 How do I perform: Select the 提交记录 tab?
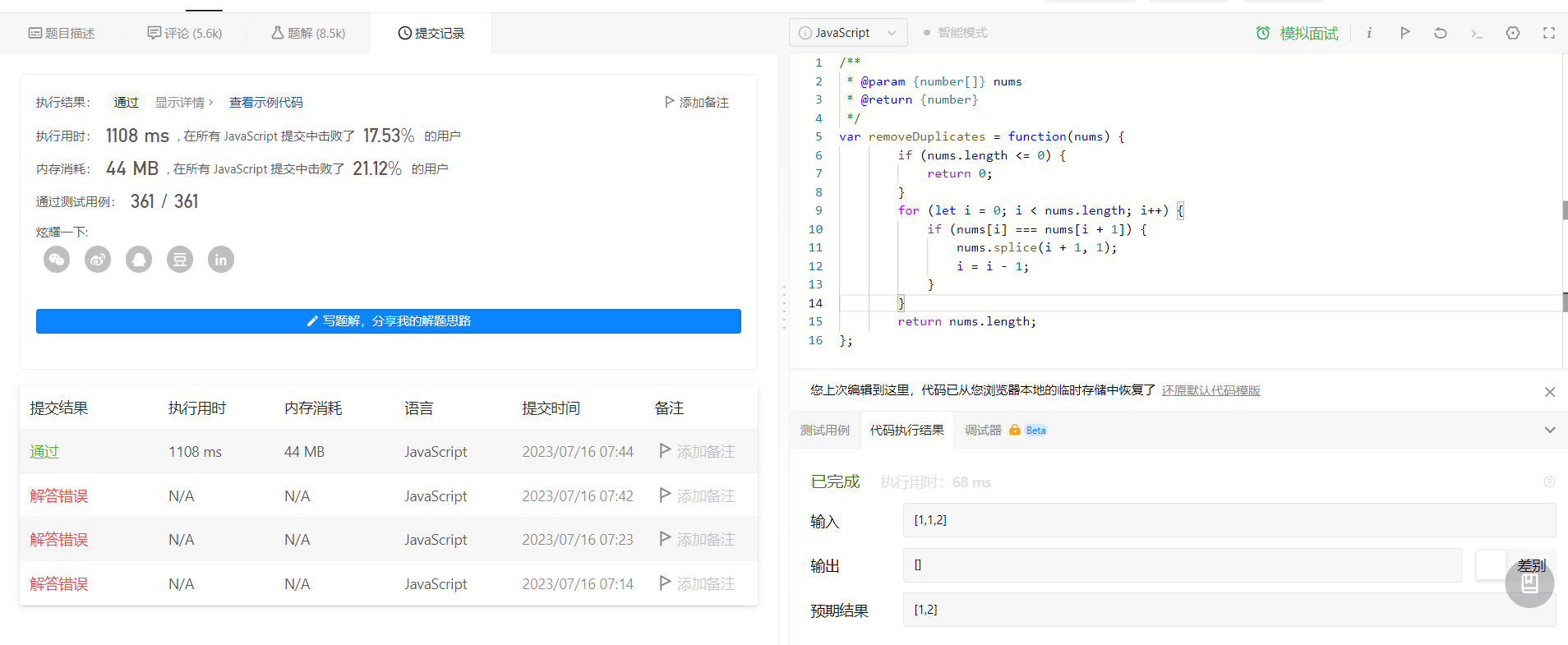pyautogui.click(x=431, y=33)
